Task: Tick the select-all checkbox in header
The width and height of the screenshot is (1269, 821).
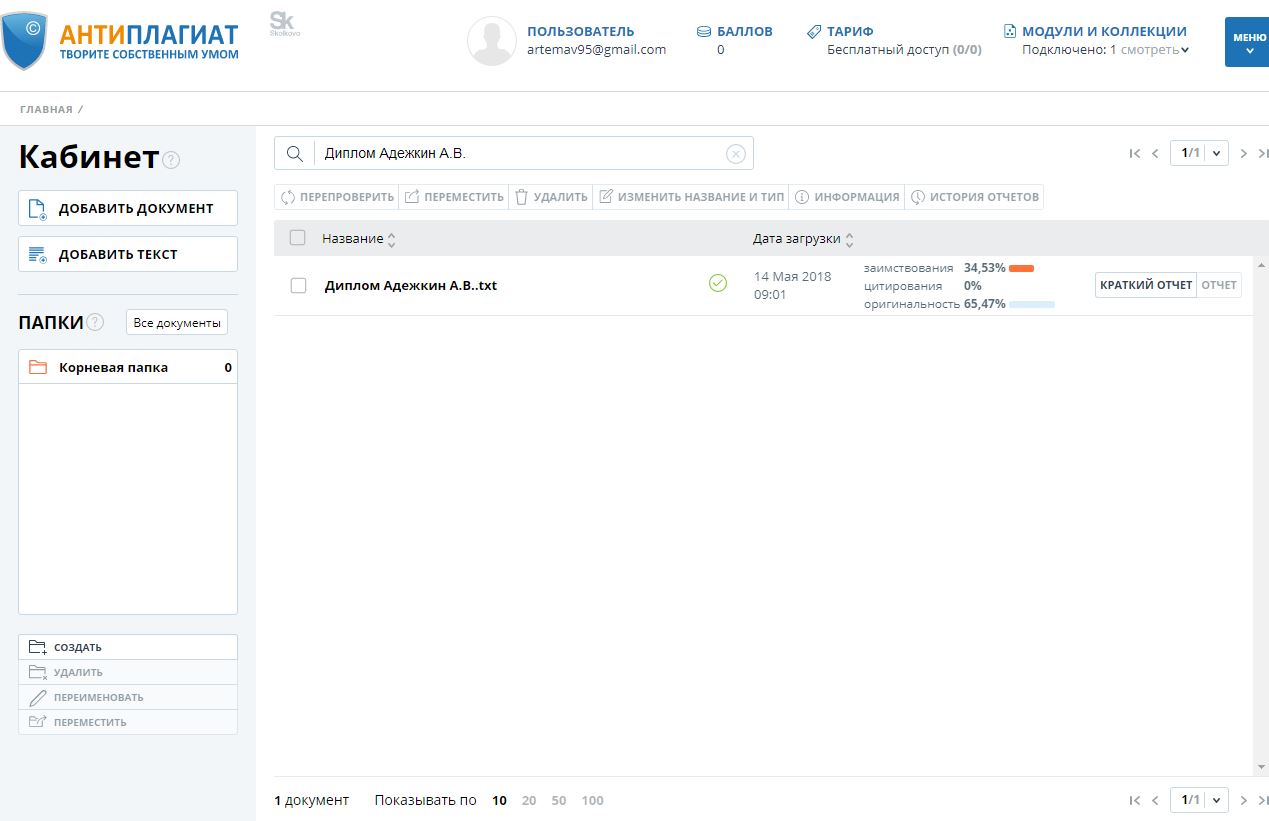Action: pos(297,238)
